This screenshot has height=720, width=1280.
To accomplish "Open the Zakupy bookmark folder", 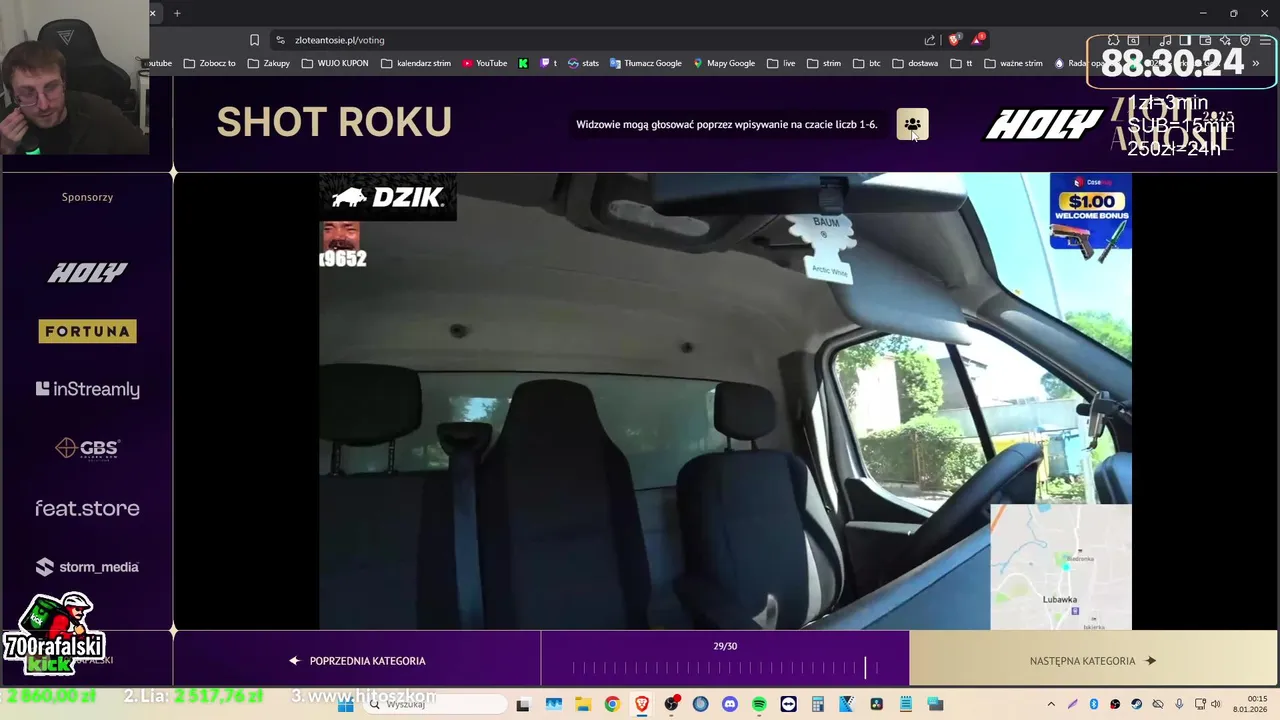I will [x=269, y=63].
